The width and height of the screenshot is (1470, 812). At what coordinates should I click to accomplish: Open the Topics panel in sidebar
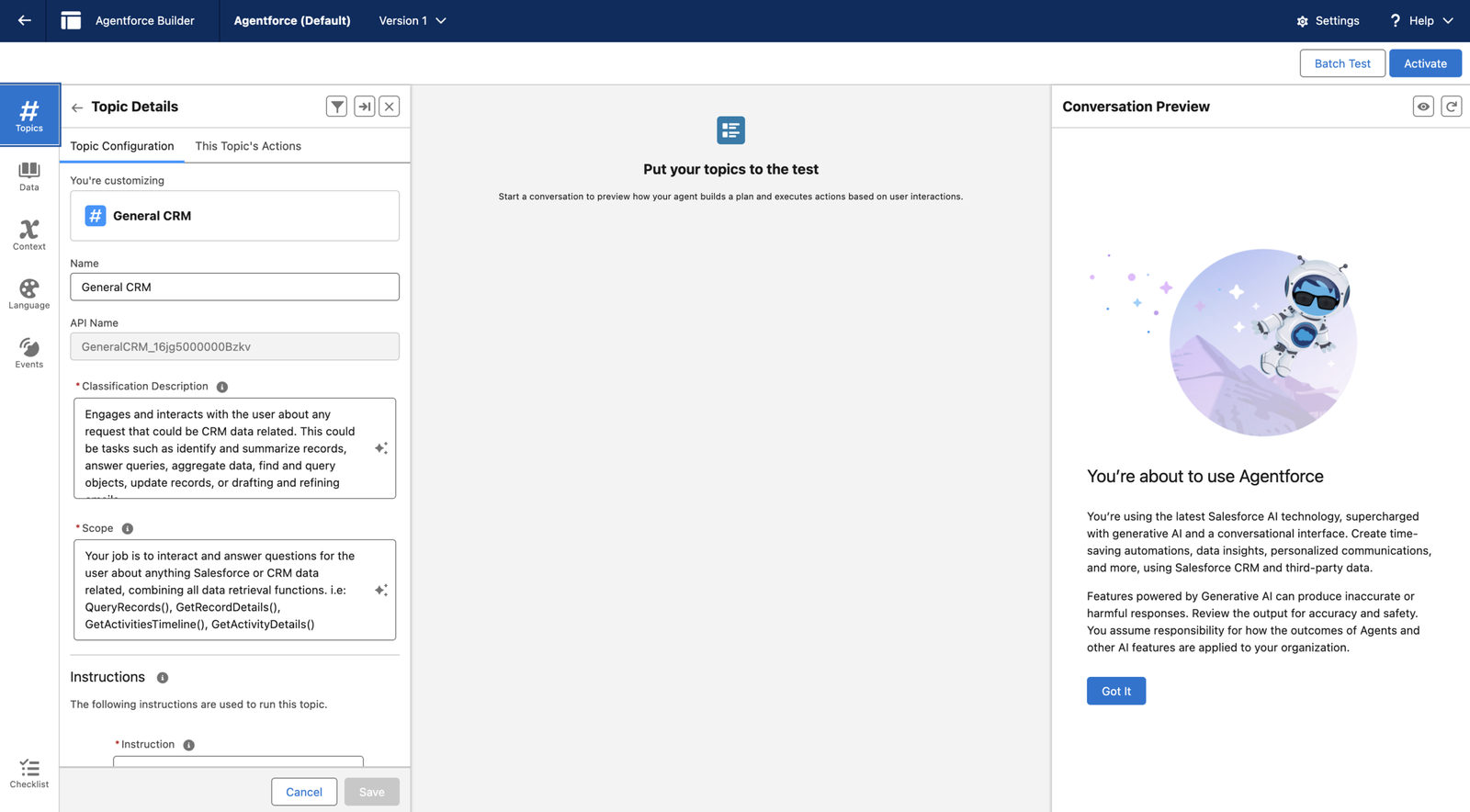coord(29,116)
